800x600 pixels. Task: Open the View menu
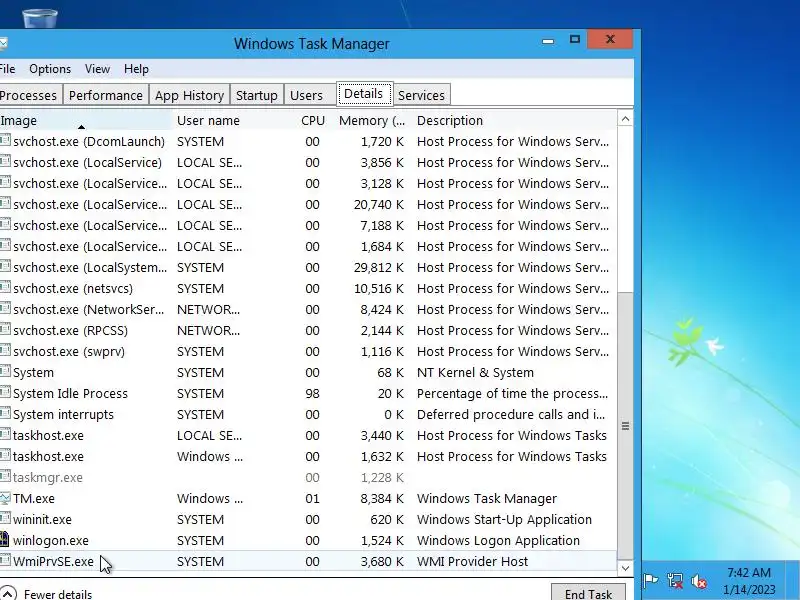[97, 69]
